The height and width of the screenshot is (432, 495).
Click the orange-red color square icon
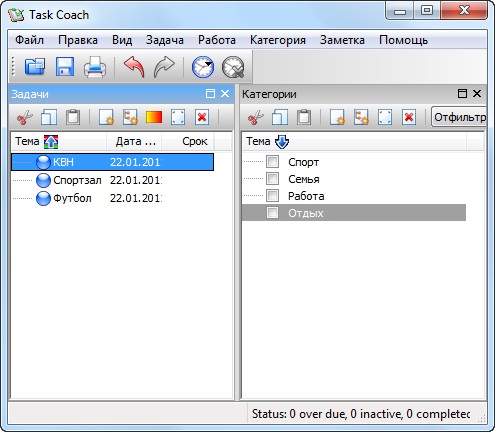154,117
